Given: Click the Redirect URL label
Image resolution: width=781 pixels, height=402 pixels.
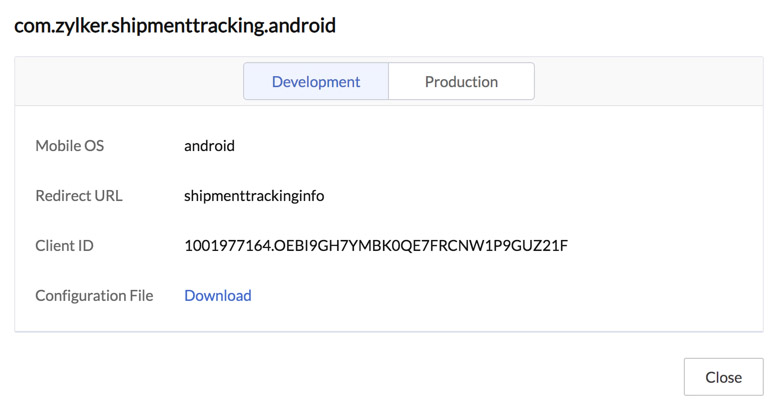Looking at the screenshot, I should click(x=79, y=195).
